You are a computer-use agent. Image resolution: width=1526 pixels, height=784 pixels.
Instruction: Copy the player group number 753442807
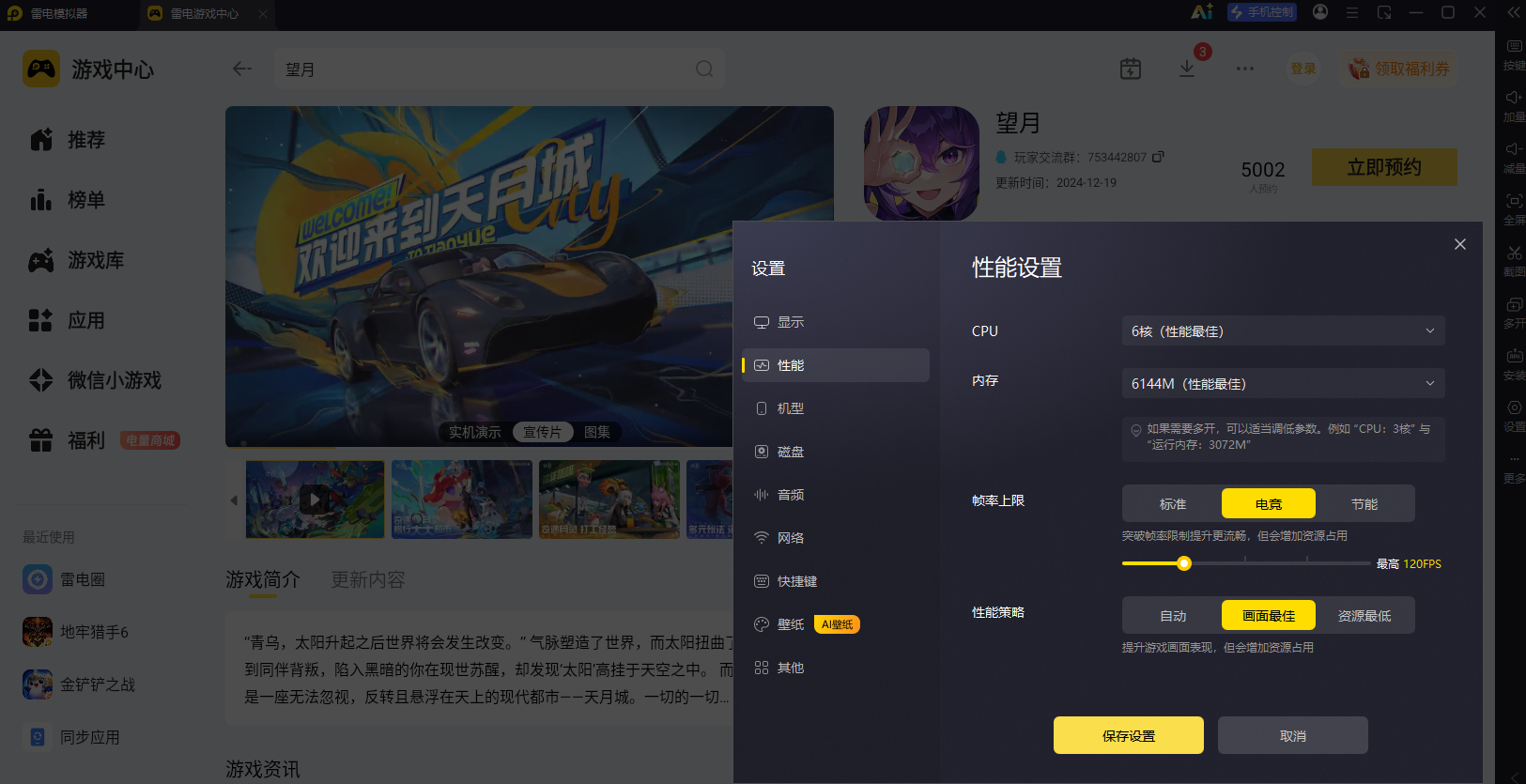coord(1158,157)
